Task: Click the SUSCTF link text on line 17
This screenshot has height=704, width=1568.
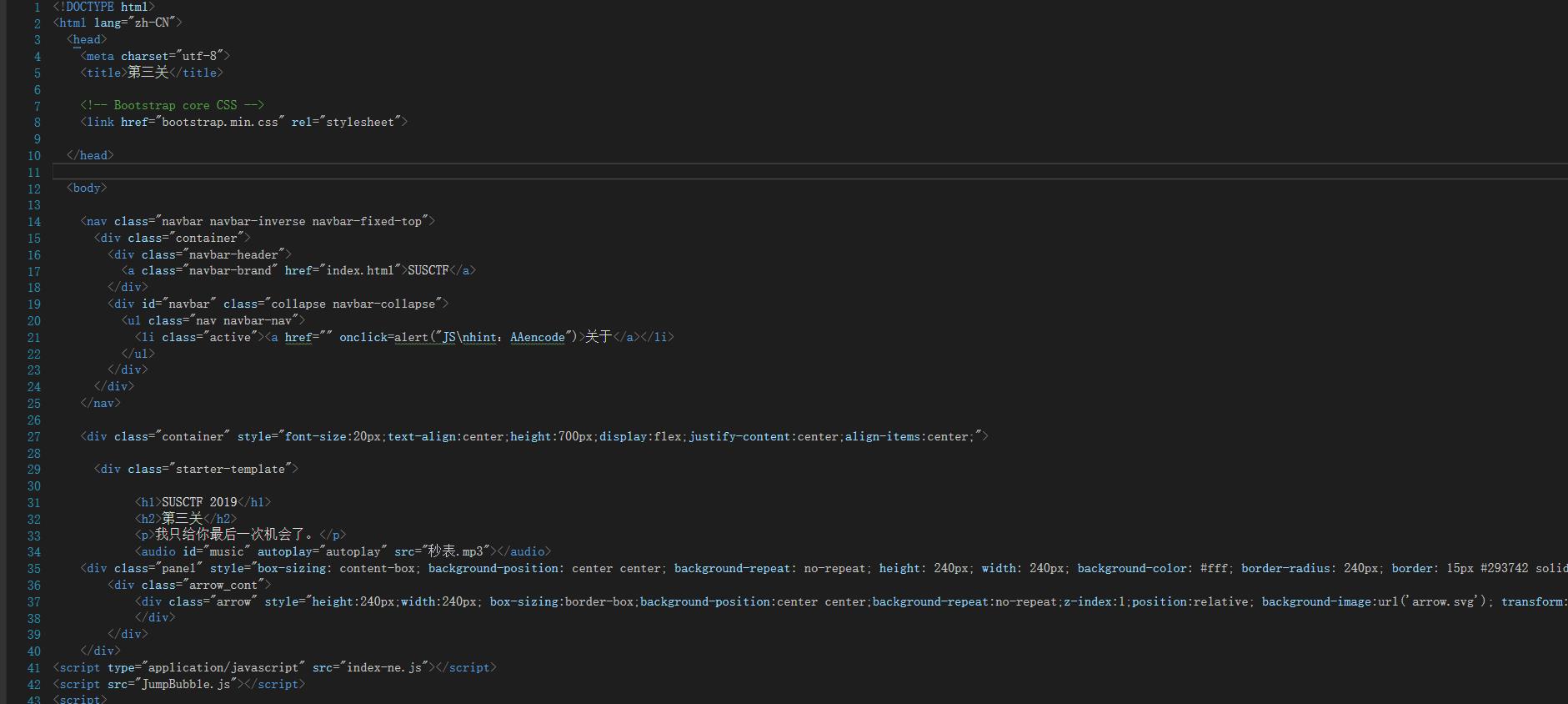Action: coord(428,270)
